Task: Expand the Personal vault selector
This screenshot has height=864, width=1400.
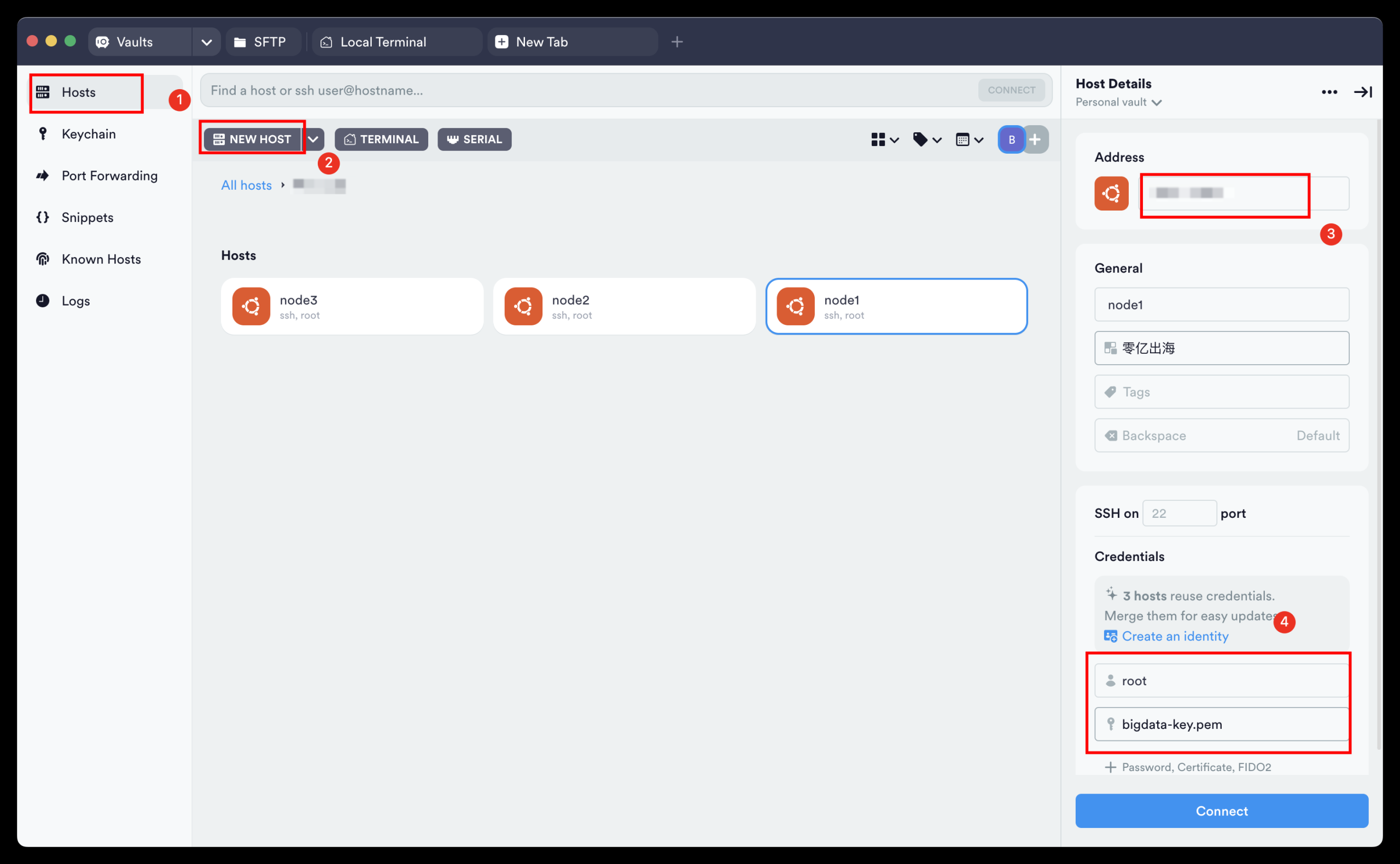Action: [x=1118, y=102]
